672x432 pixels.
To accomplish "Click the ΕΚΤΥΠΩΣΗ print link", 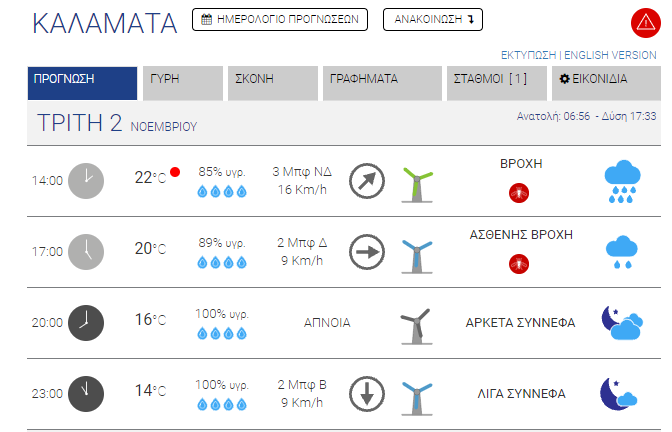I will click(x=528, y=55).
